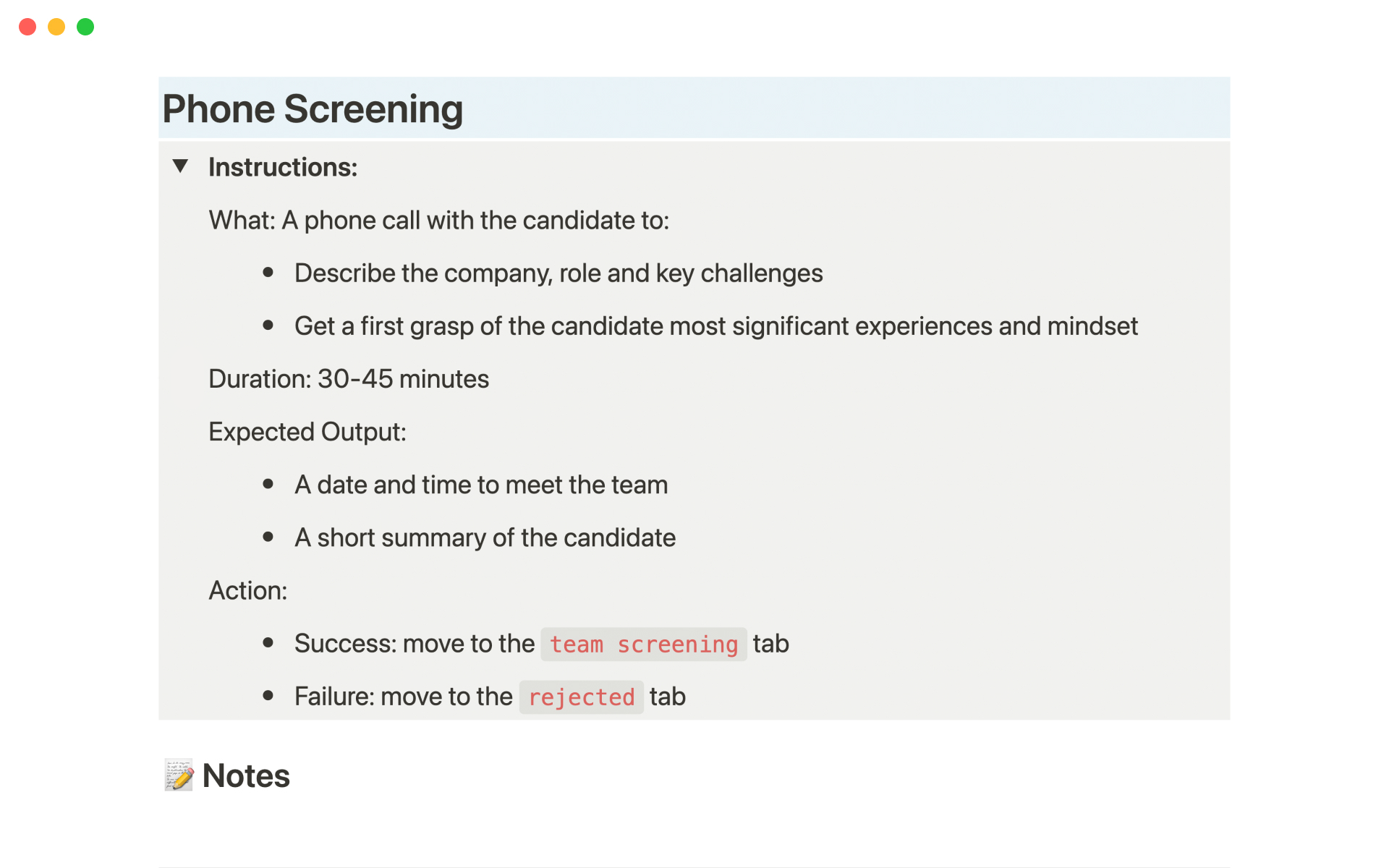
Task: Click the 'rejected' inline code tag
Action: click(x=581, y=697)
